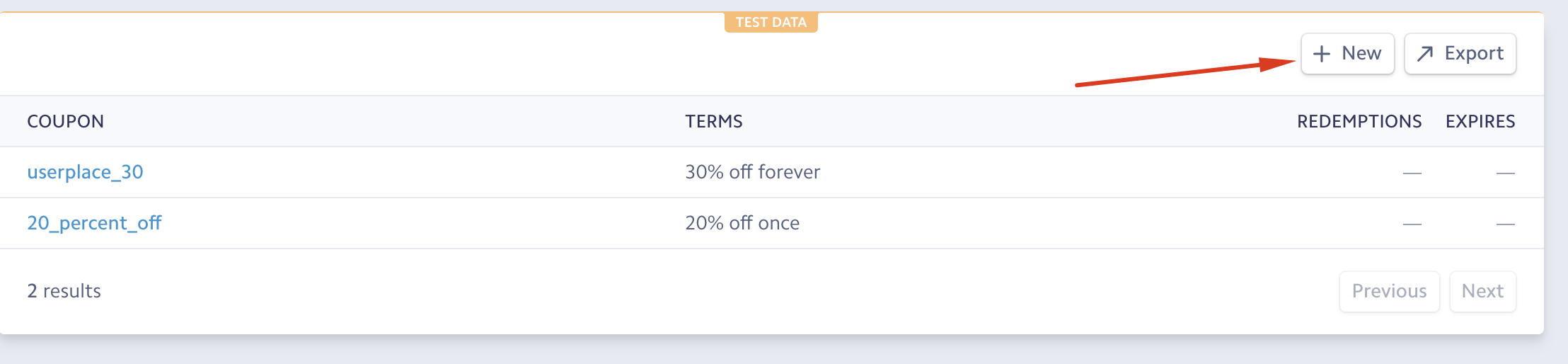Click the plus icon to add a coupon
The width and height of the screenshot is (1568, 364).
[x=1321, y=54]
